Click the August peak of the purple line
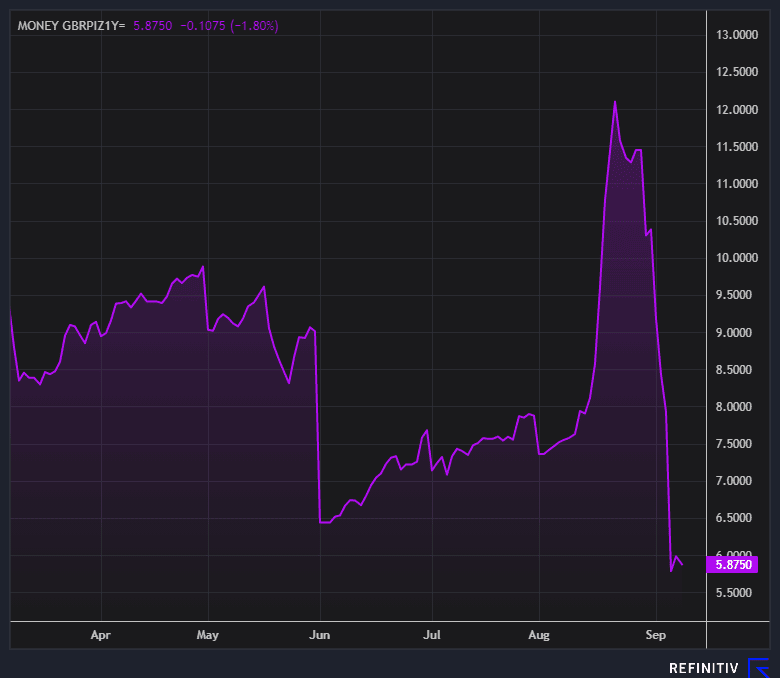 pos(615,102)
